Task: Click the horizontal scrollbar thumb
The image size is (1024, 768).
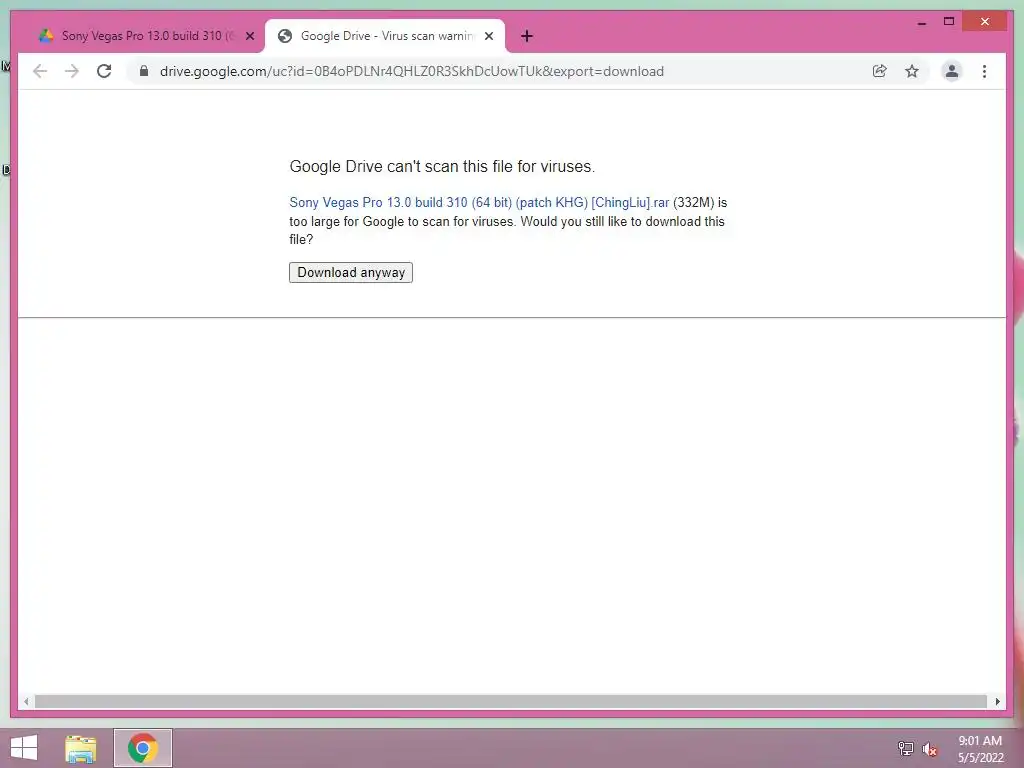Action: (511, 701)
